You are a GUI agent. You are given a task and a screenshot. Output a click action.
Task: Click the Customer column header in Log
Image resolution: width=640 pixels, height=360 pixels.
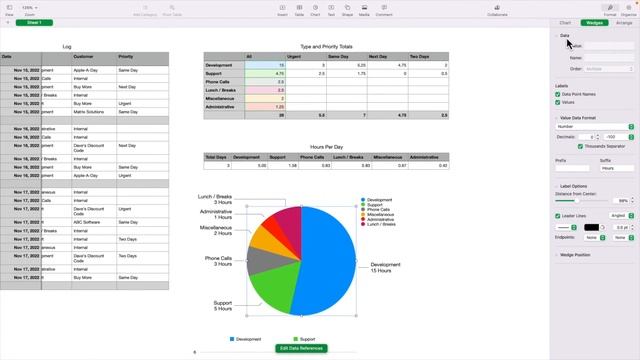pos(94,59)
